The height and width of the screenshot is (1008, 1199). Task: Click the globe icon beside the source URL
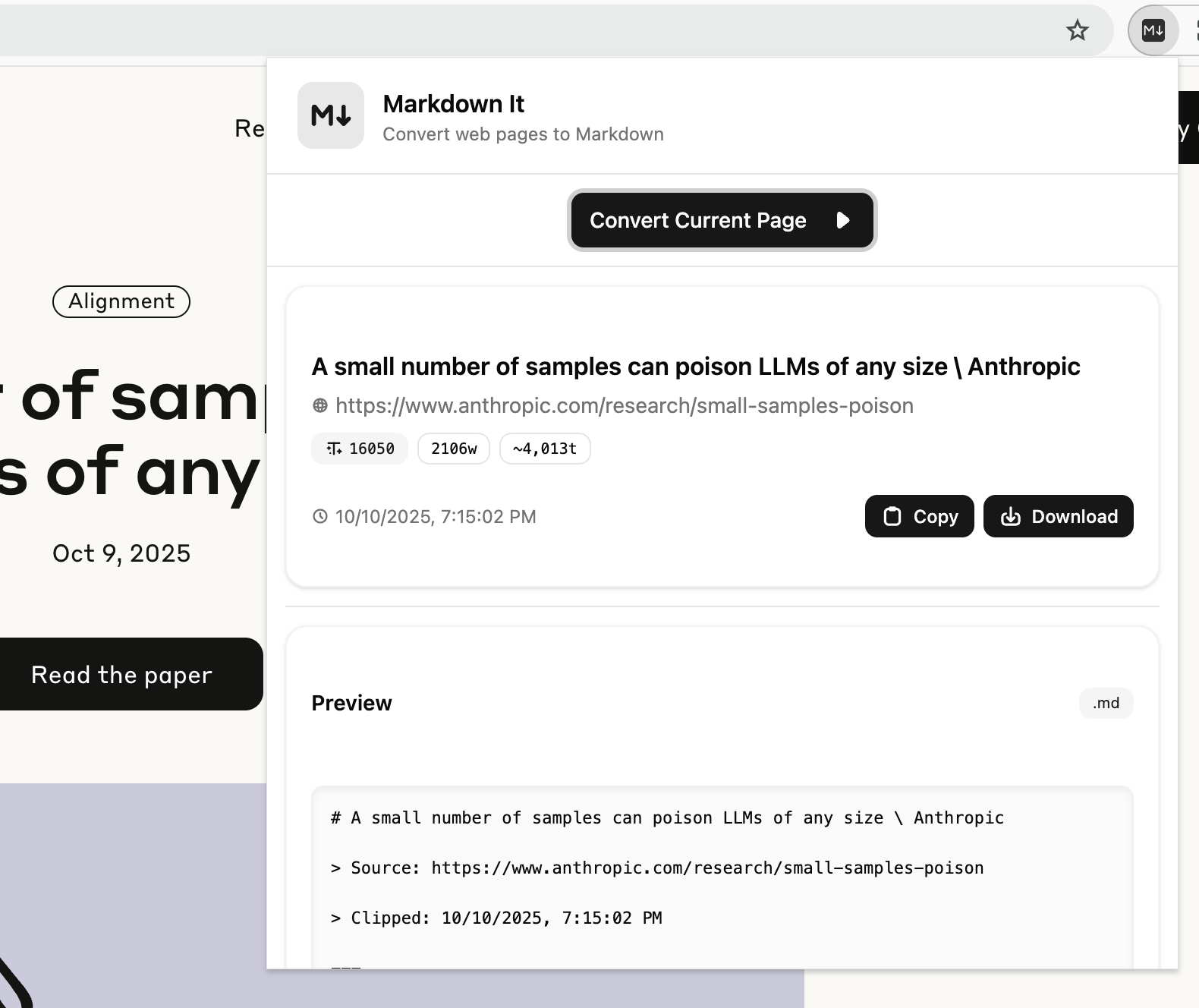[x=320, y=405]
